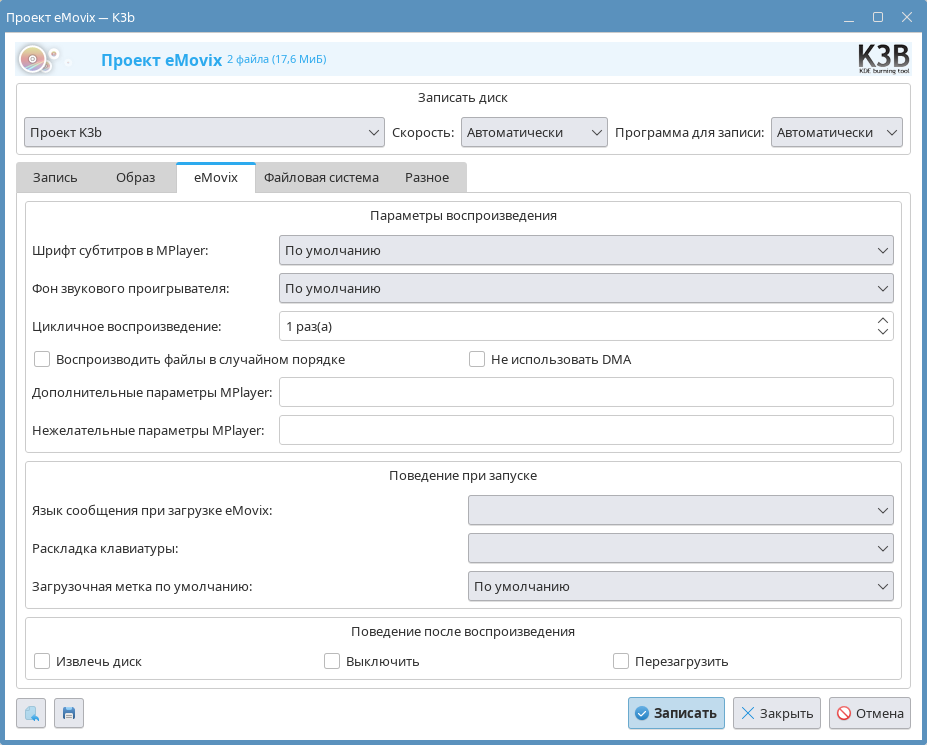This screenshot has width=927, height=745.
Task: Increase loop playback count with up arrow
Action: tap(882, 320)
